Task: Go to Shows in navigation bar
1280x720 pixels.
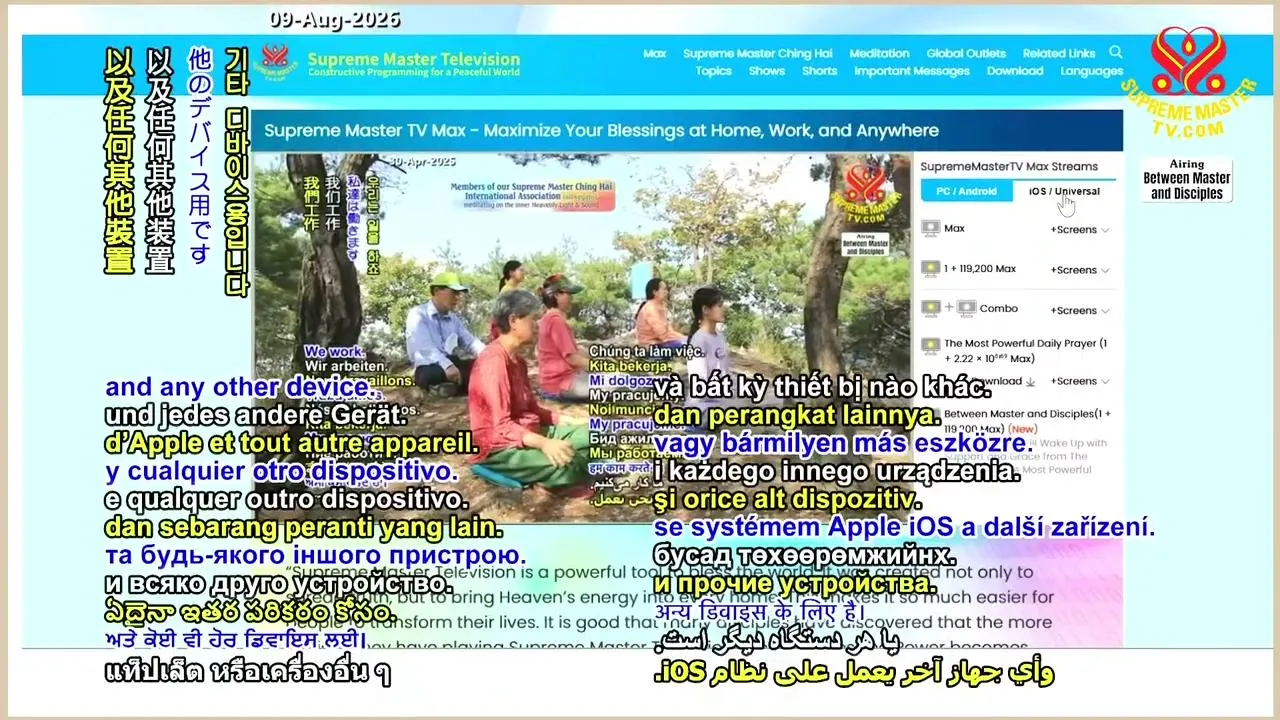Action: [x=767, y=71]
